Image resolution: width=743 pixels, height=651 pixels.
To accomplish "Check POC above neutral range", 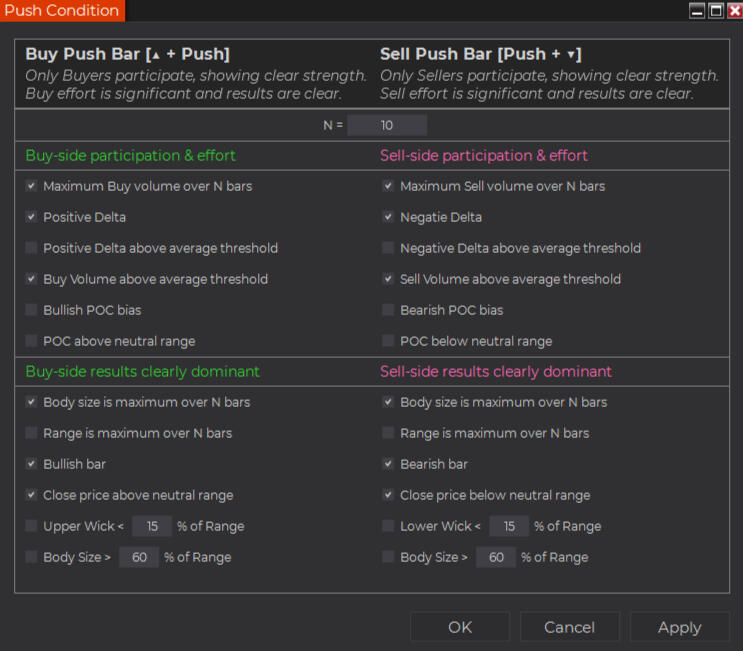I will click(x=32, y=341).
